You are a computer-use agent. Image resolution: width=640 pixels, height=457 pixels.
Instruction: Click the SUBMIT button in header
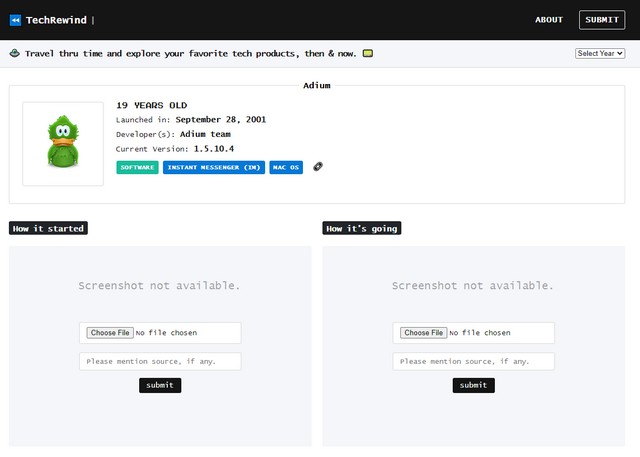(x=602, y=20)
